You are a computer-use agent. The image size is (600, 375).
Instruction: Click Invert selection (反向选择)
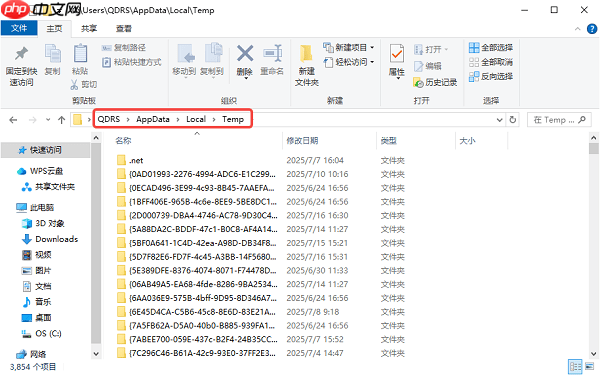tap(491, 76)
